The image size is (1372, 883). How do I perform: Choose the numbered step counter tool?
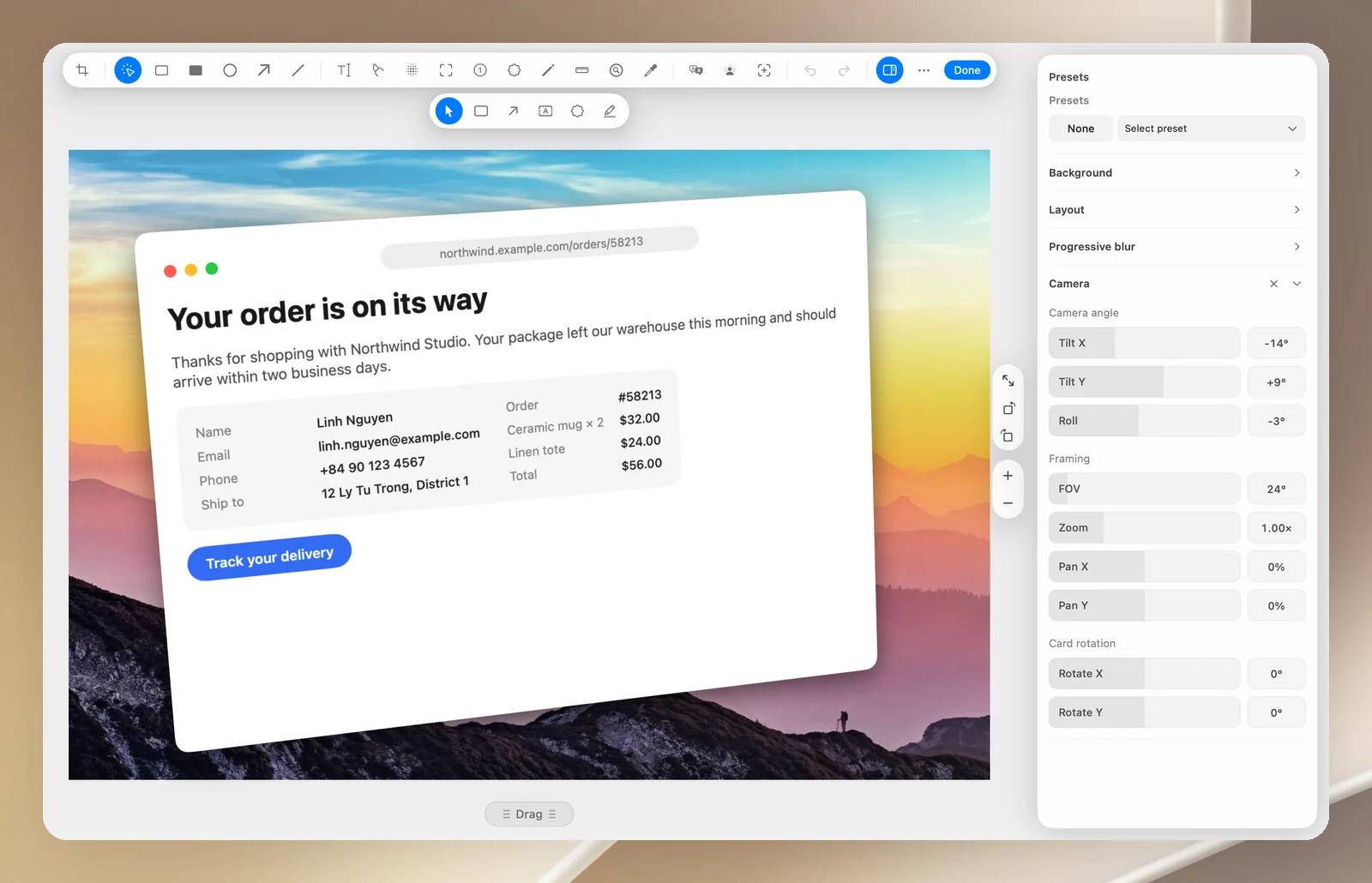click(x=480, y=70)
